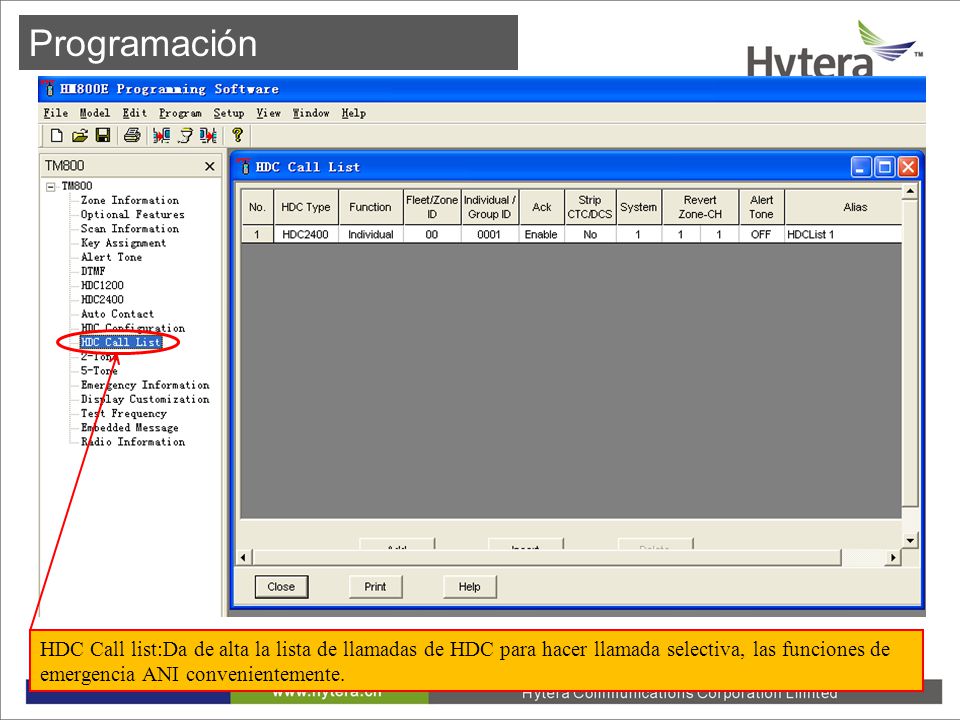Close the TM800 tree panel
960x720 pixels.
(209, 167)
